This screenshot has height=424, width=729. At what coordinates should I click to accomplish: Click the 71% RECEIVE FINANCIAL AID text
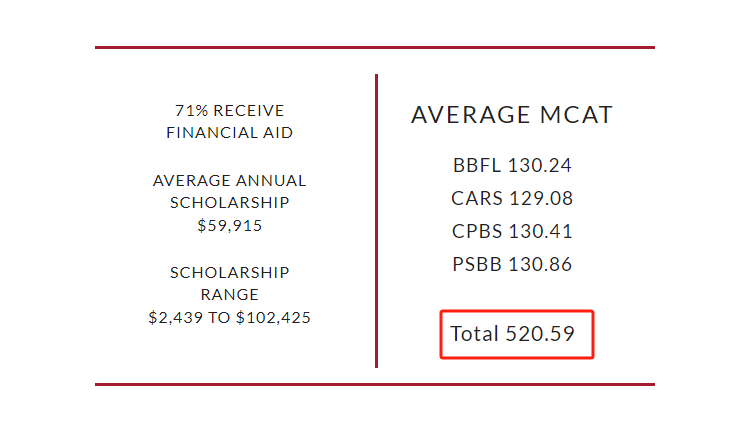[x=230, y=121]
